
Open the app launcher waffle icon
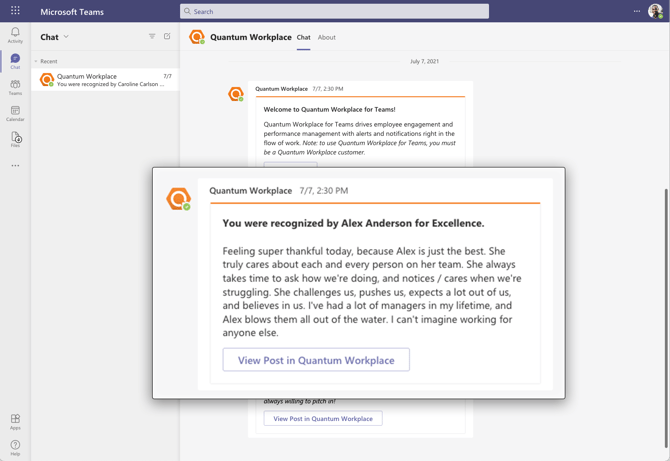(15, 10)
